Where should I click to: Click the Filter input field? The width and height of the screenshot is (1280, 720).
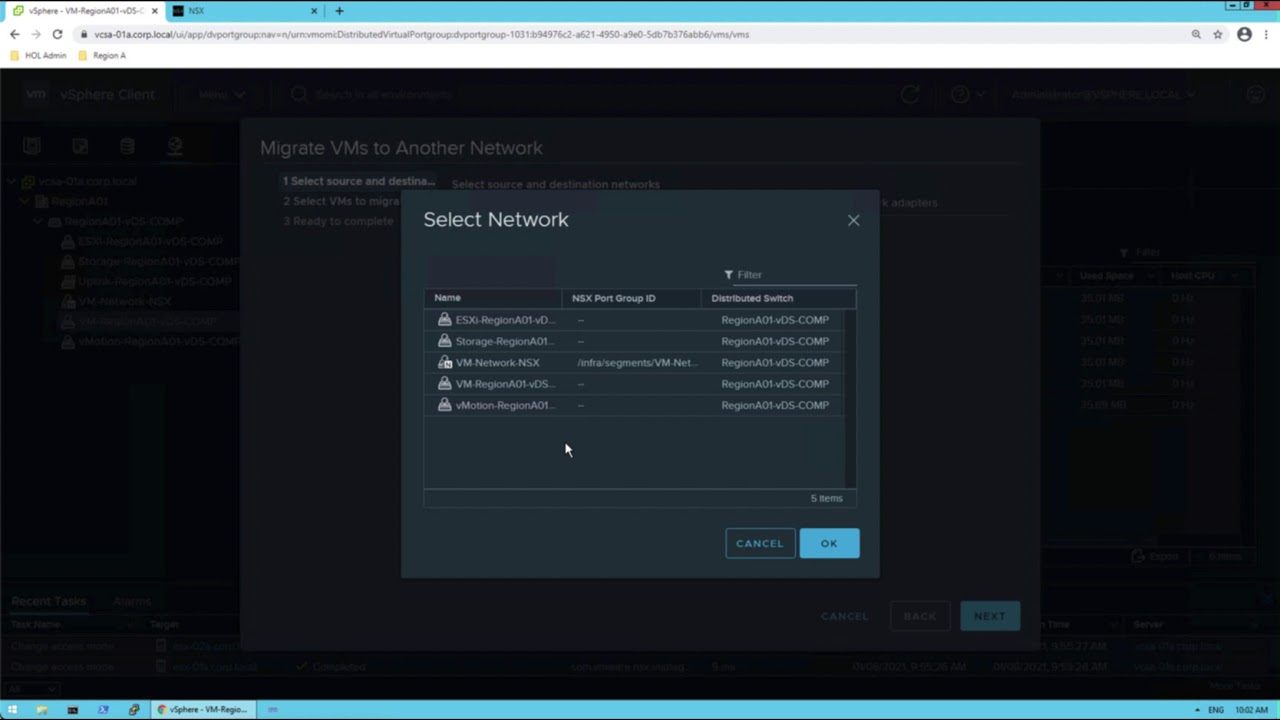coord(796,275)
